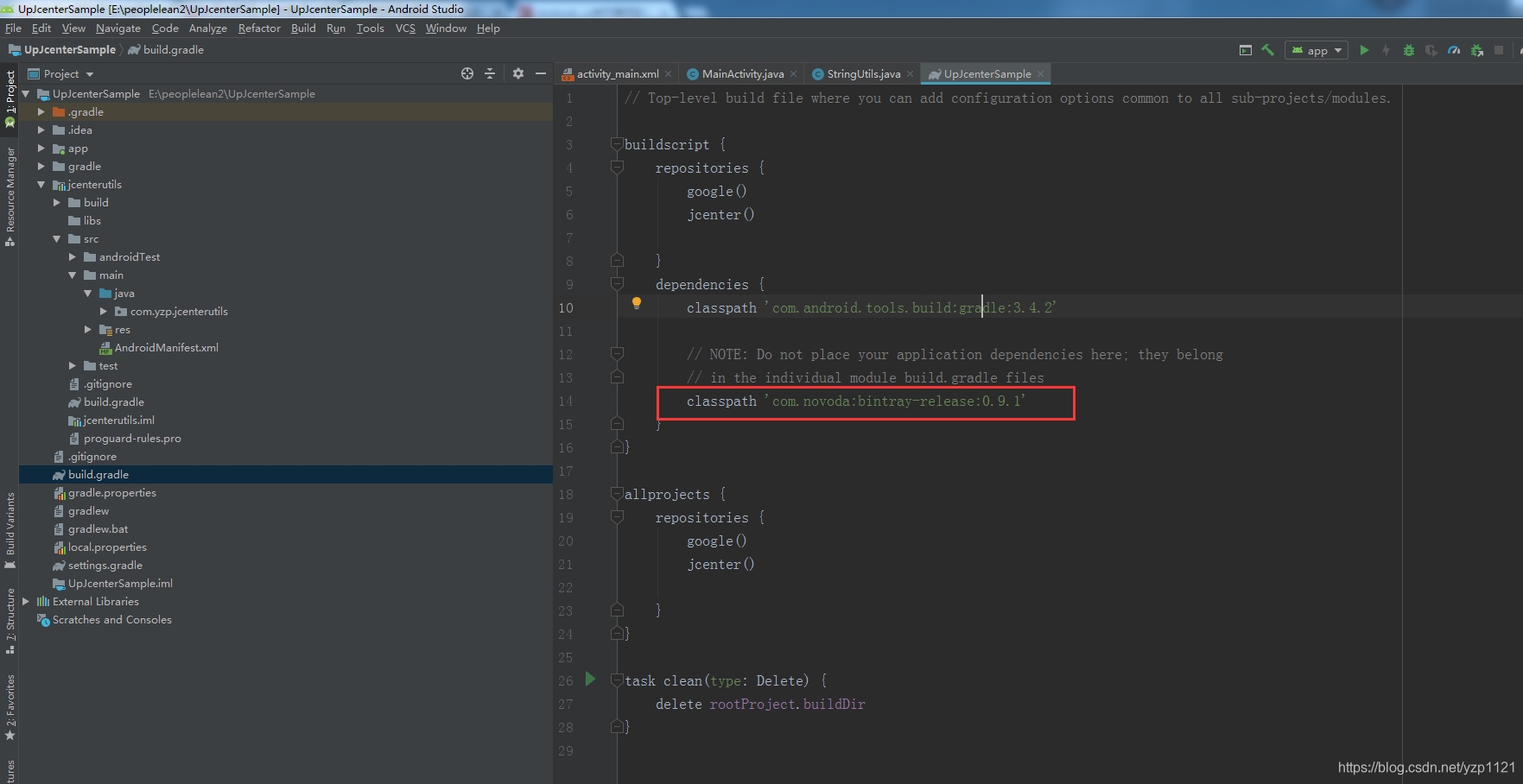Click Apply Changes lightning icon
The height and width of the screenshot is (784, 1523).
click(x=1387, y=50)
